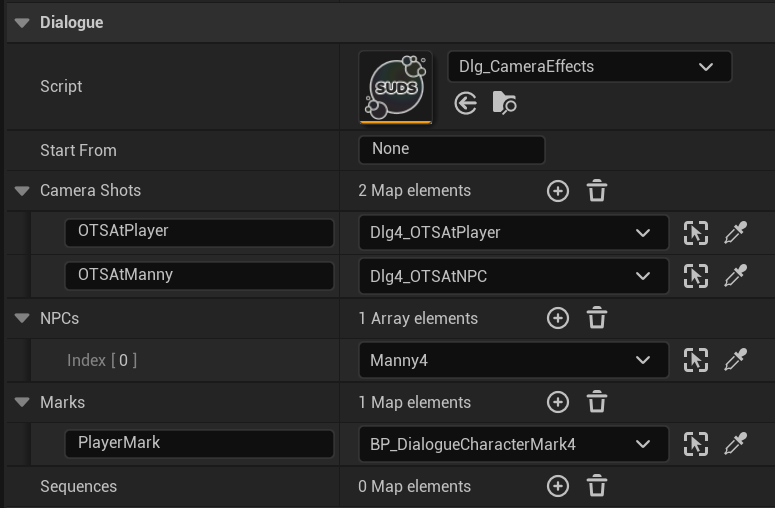Click the SUDS script asset thumbnail

395,88
